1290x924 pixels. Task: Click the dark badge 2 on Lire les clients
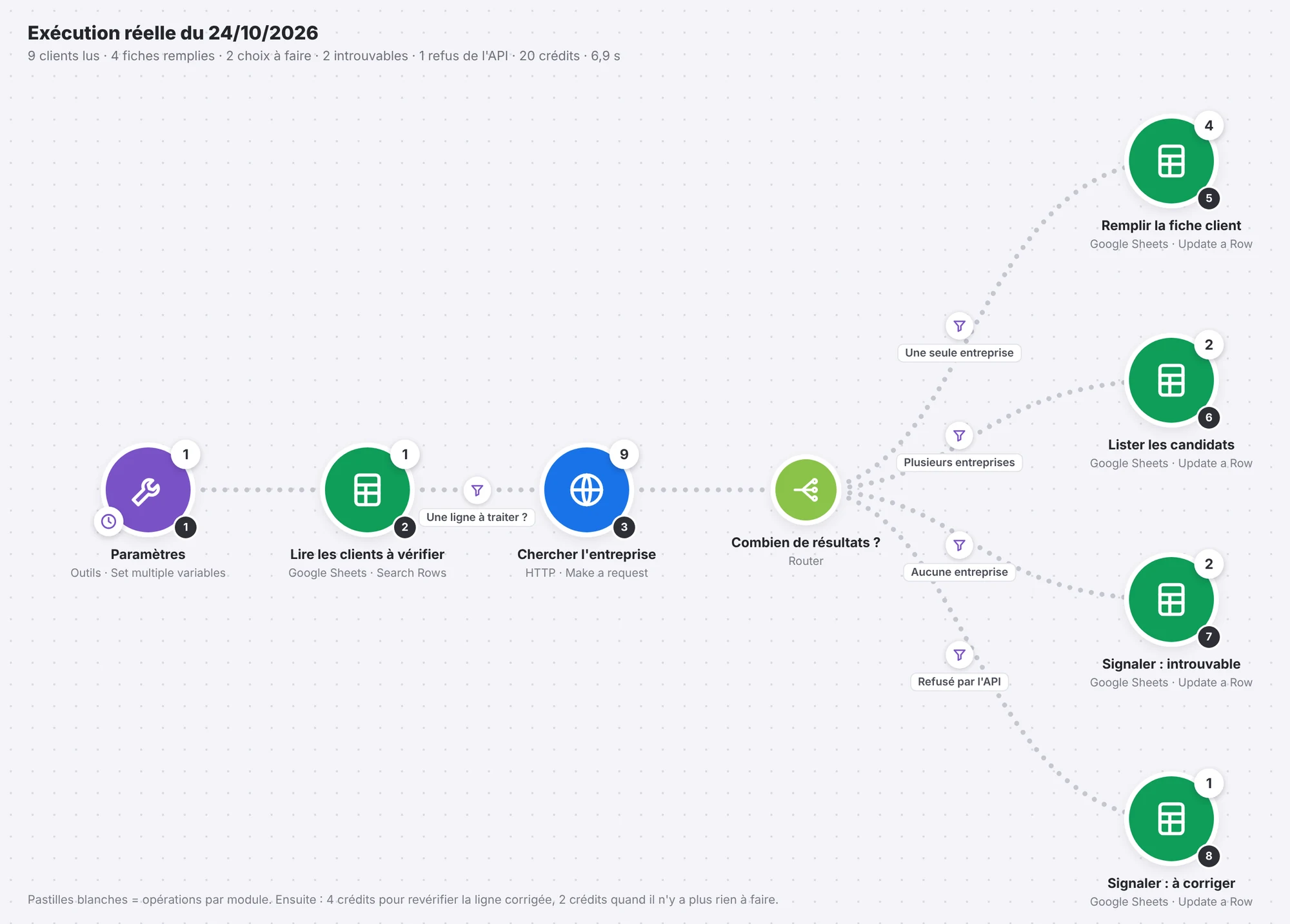coord(404,527)
